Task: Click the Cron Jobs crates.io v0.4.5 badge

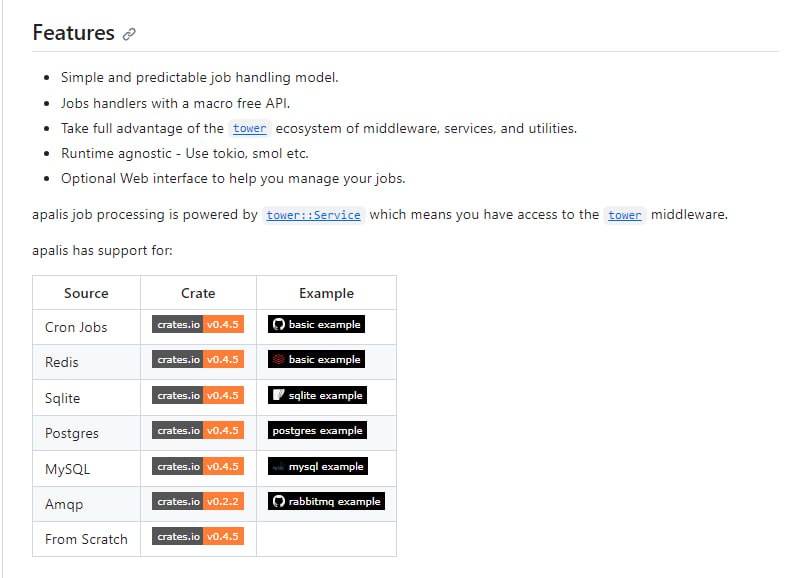Action: tap(198, 324)
